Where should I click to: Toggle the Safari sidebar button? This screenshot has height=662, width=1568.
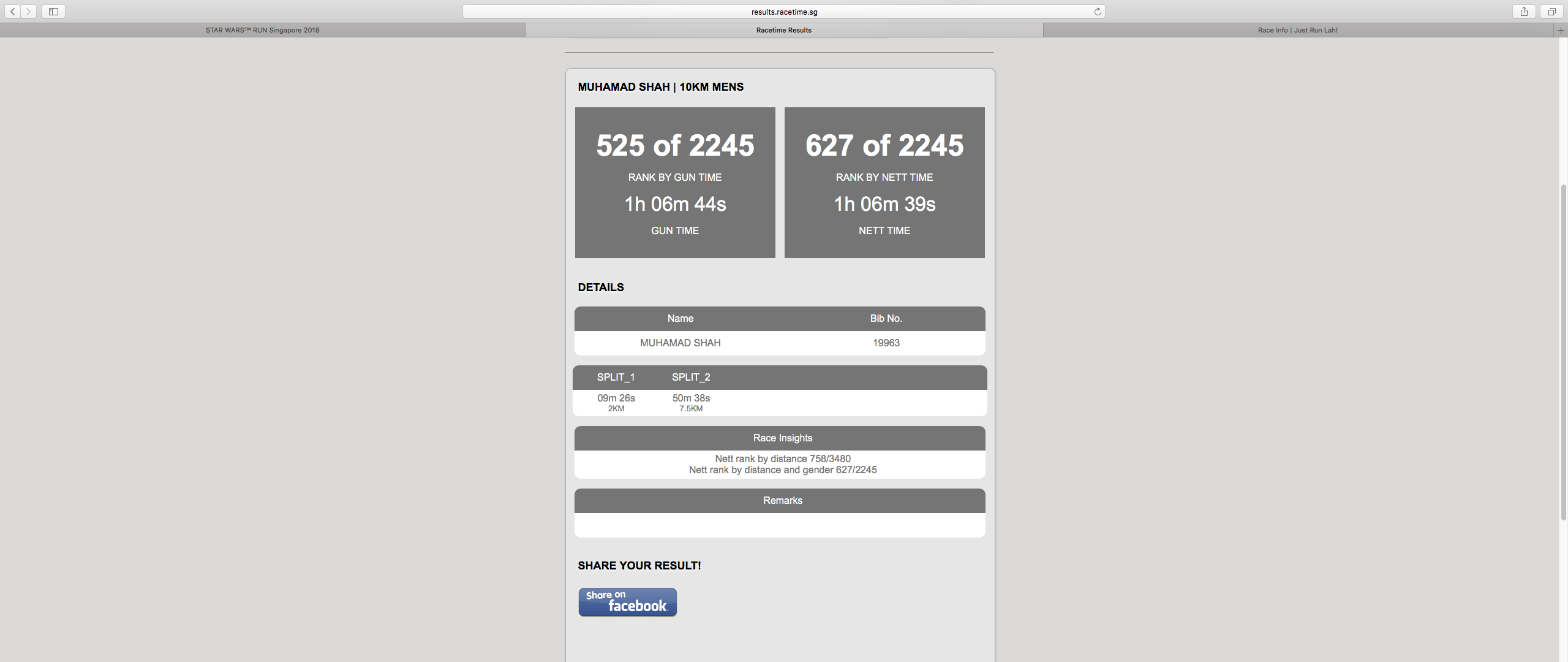(x=53, y=12)
